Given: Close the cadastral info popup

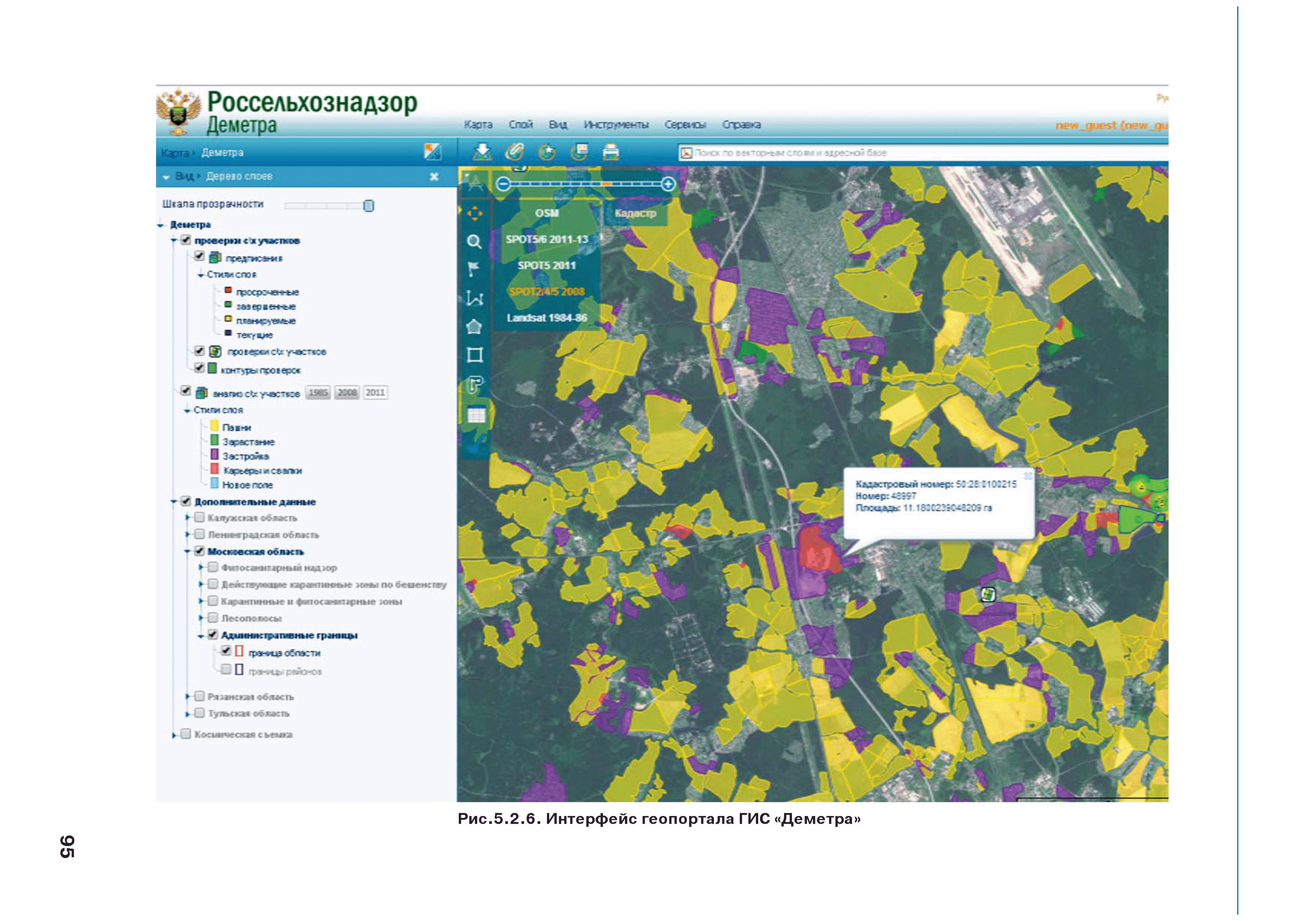Looking at the screenshot, I should [1028, 476].
